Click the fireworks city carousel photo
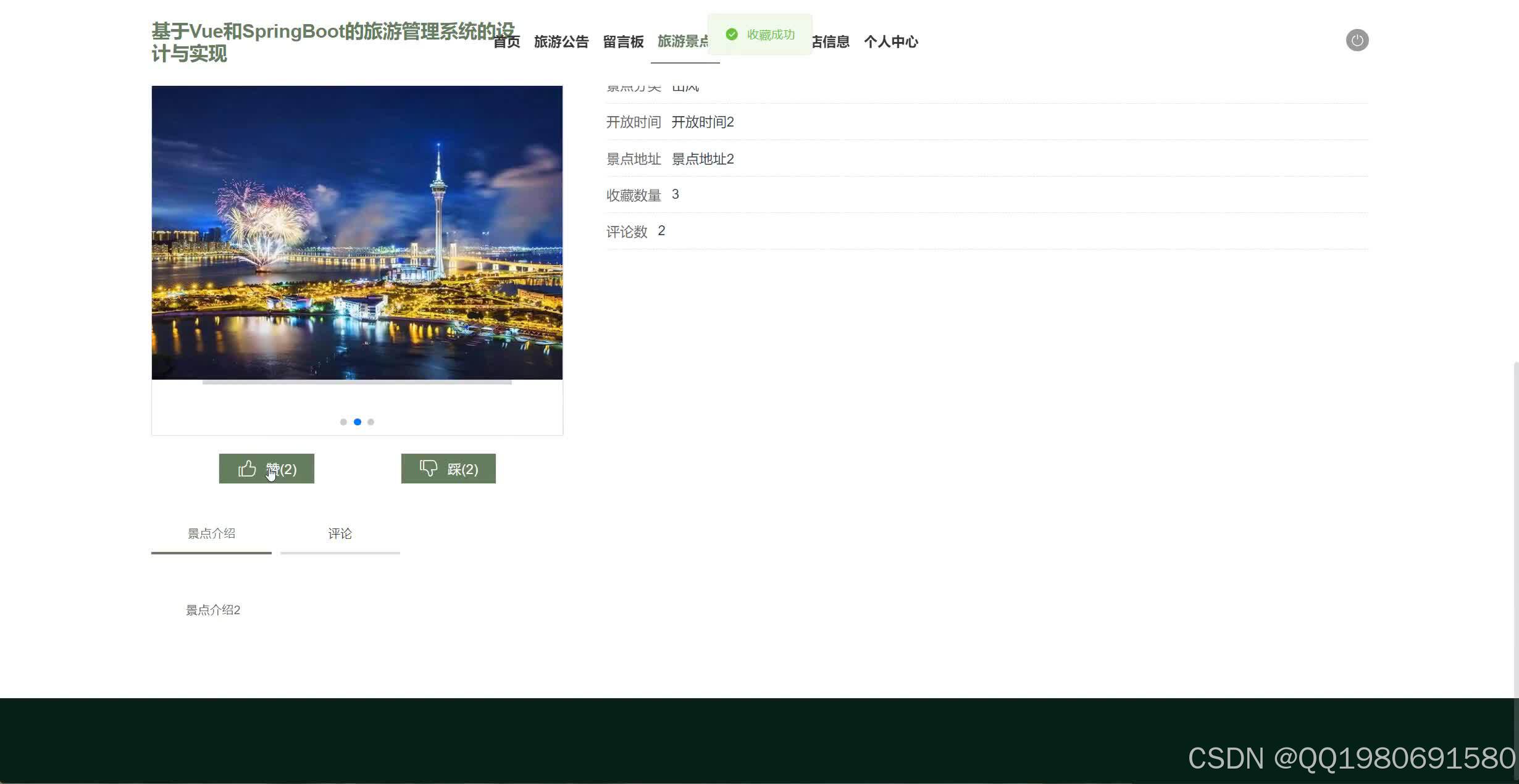Screen dimensions: 1519x784 coord(357,232)
